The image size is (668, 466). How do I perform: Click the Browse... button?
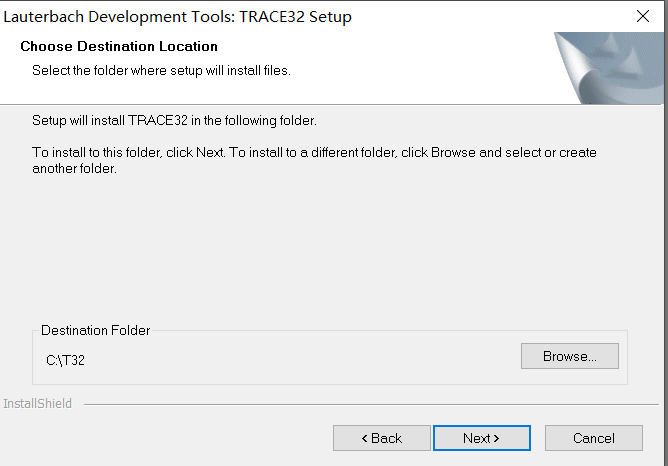click(569, 356)
